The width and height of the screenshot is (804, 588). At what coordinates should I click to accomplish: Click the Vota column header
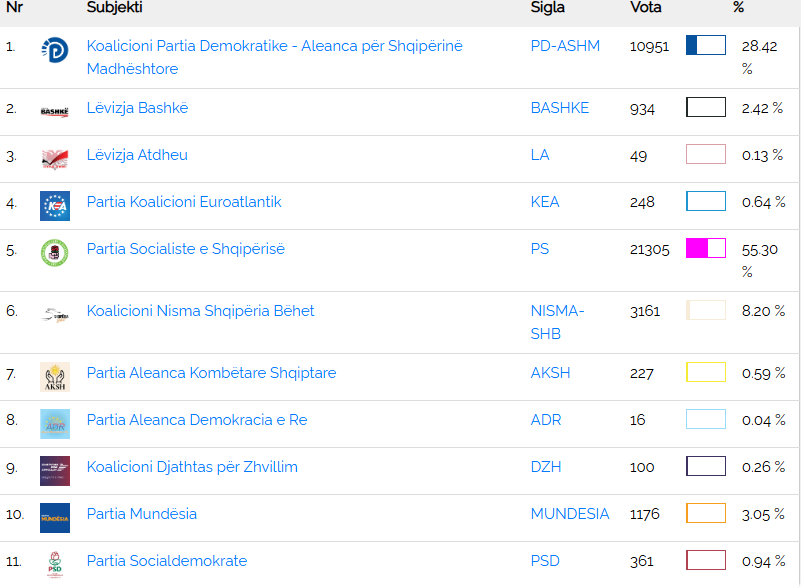coord(645,8)
